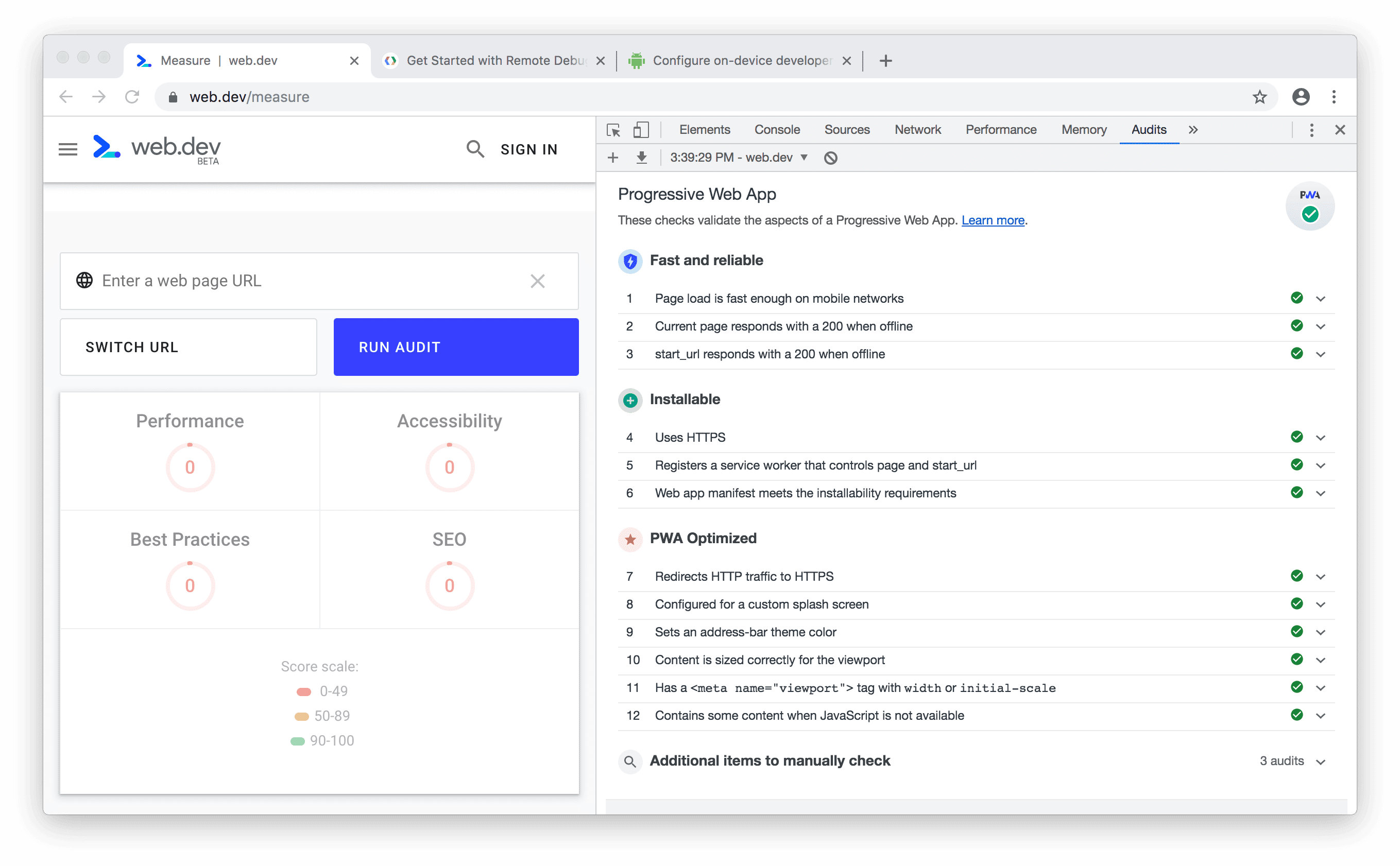
Task: Click the inspect/device toolbar icon in DevTools
Action: (x=641, y=130)
